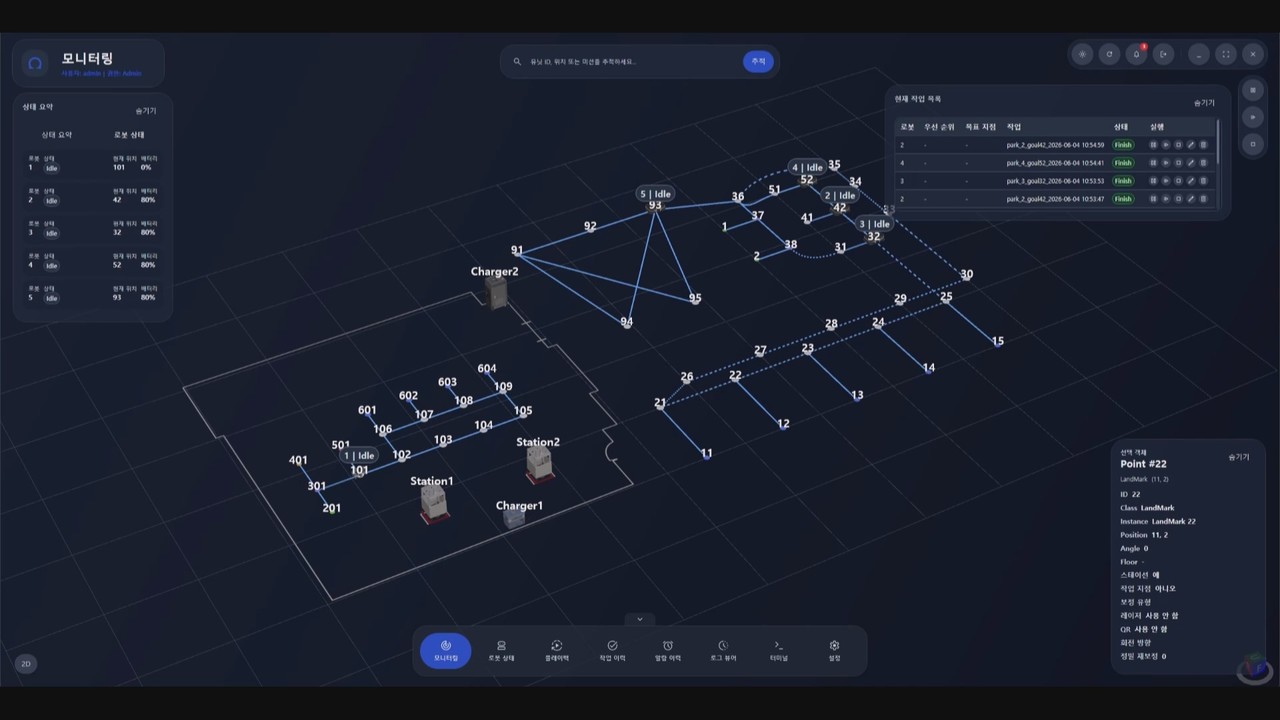Click the Charger2 model on the map
This screenshot has width=1280, height=720.
pyautogui.click(x=496, y=292)
